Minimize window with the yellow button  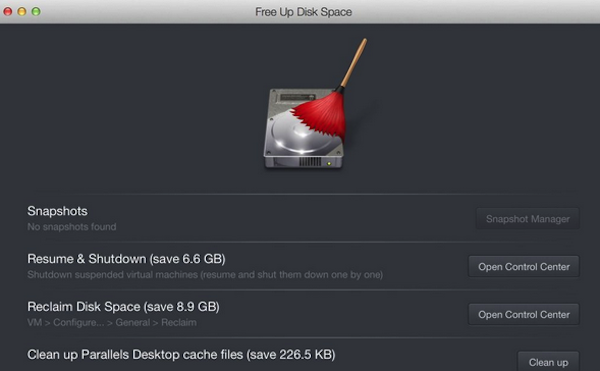click(22, 11)
